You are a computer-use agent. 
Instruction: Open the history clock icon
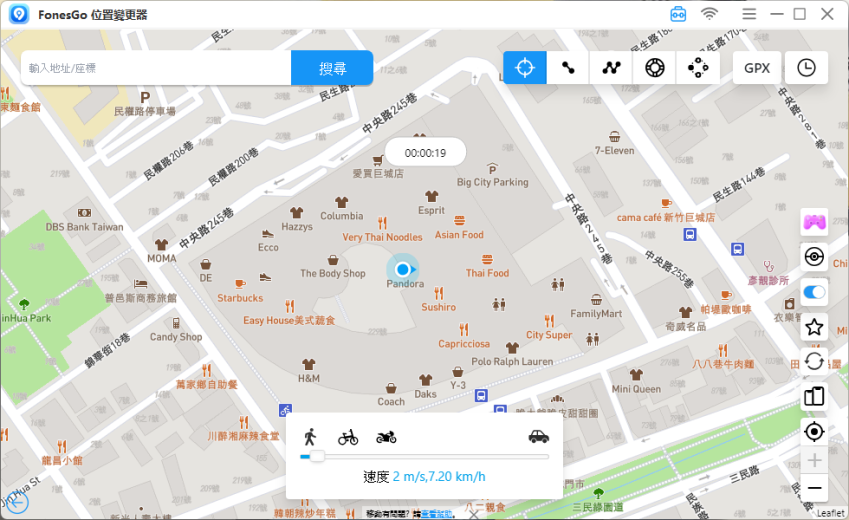point(806,68)
